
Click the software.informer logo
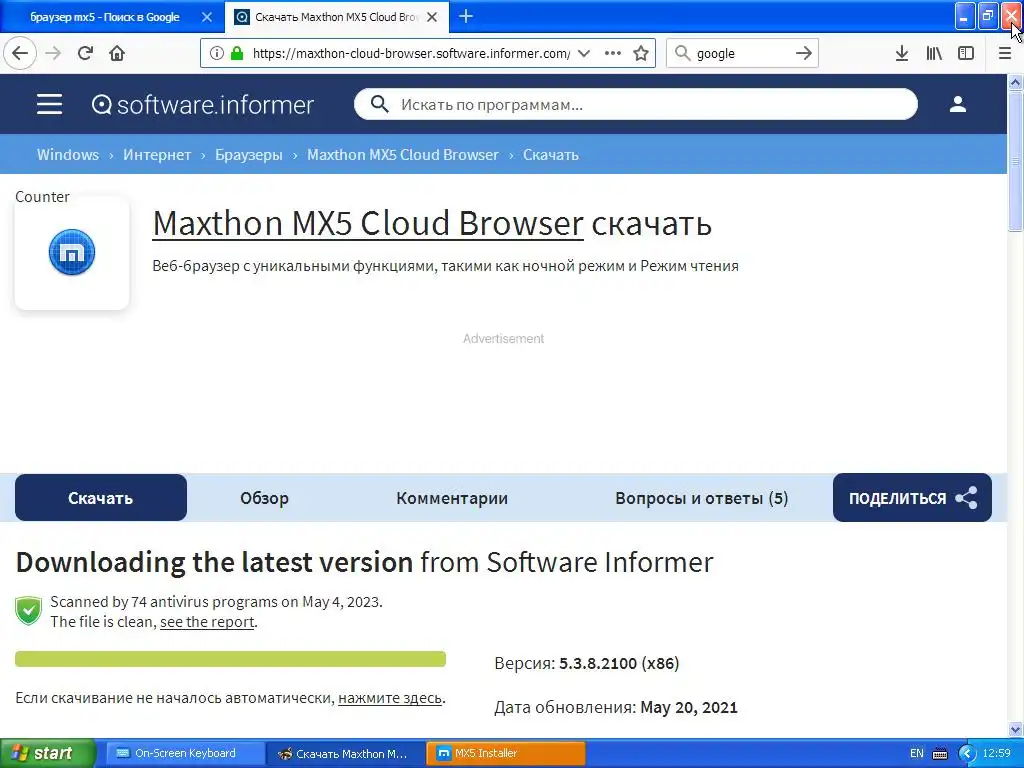[202, 104]
